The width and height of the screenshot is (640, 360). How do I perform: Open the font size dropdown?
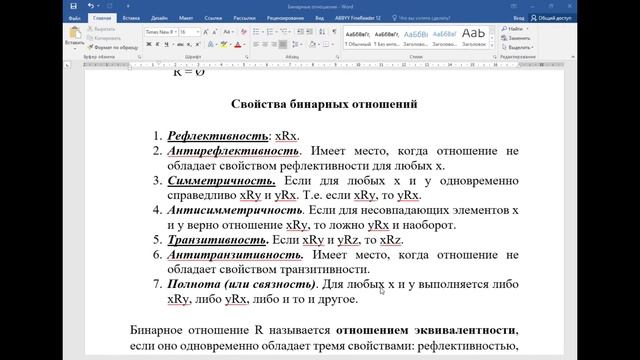[x=198, y=32]
